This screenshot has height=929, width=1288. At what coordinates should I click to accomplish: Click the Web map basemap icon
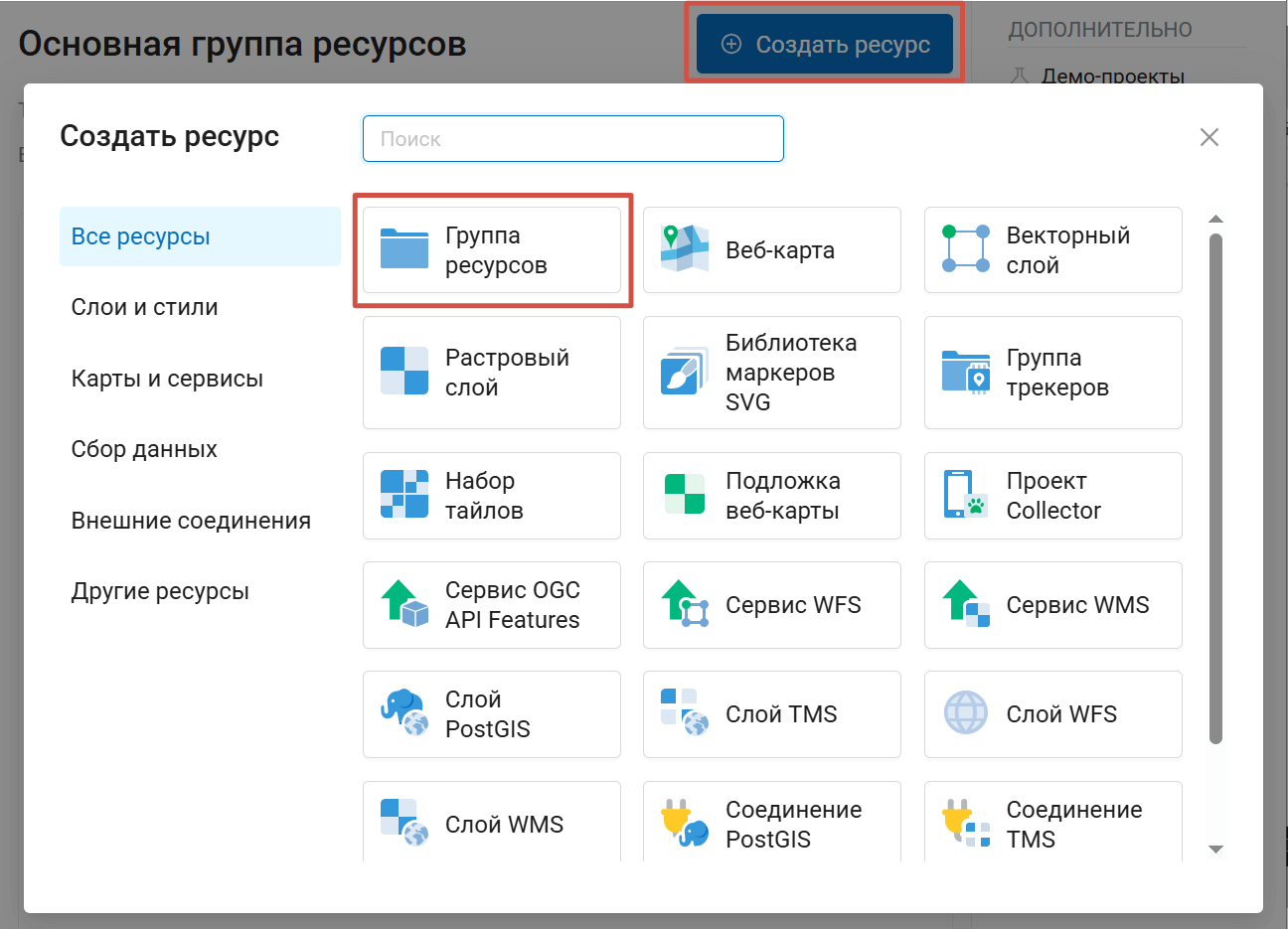(685, 495)
